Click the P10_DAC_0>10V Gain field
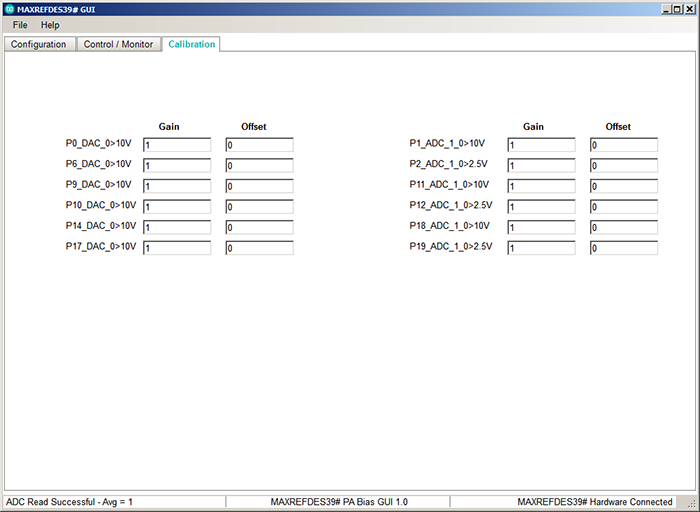This screenshot has width=700, height=512. point(177,206)
